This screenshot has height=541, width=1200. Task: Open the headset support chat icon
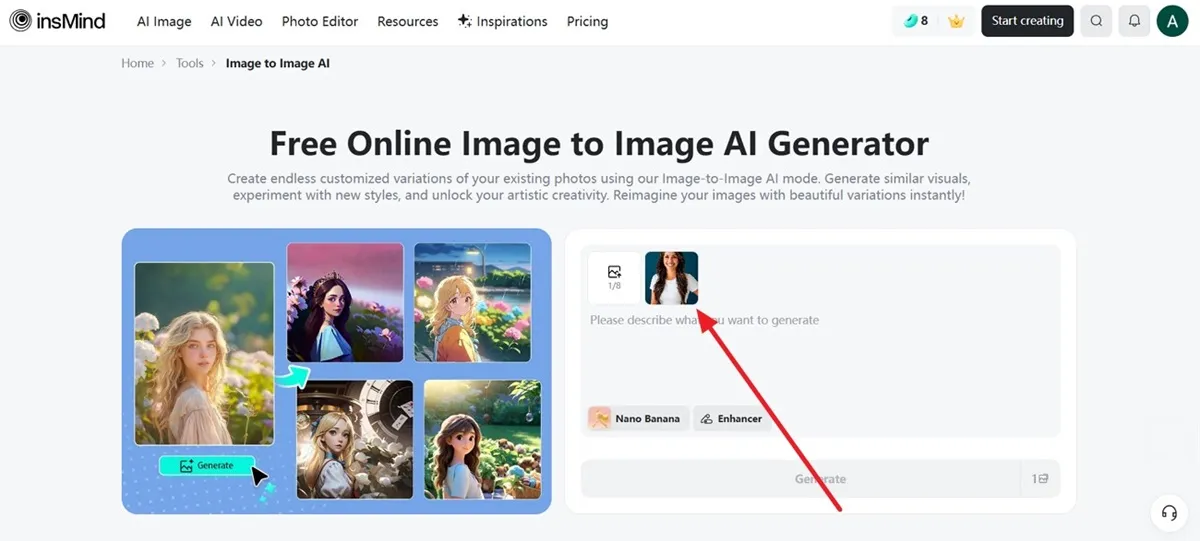tap(1168, 512)
